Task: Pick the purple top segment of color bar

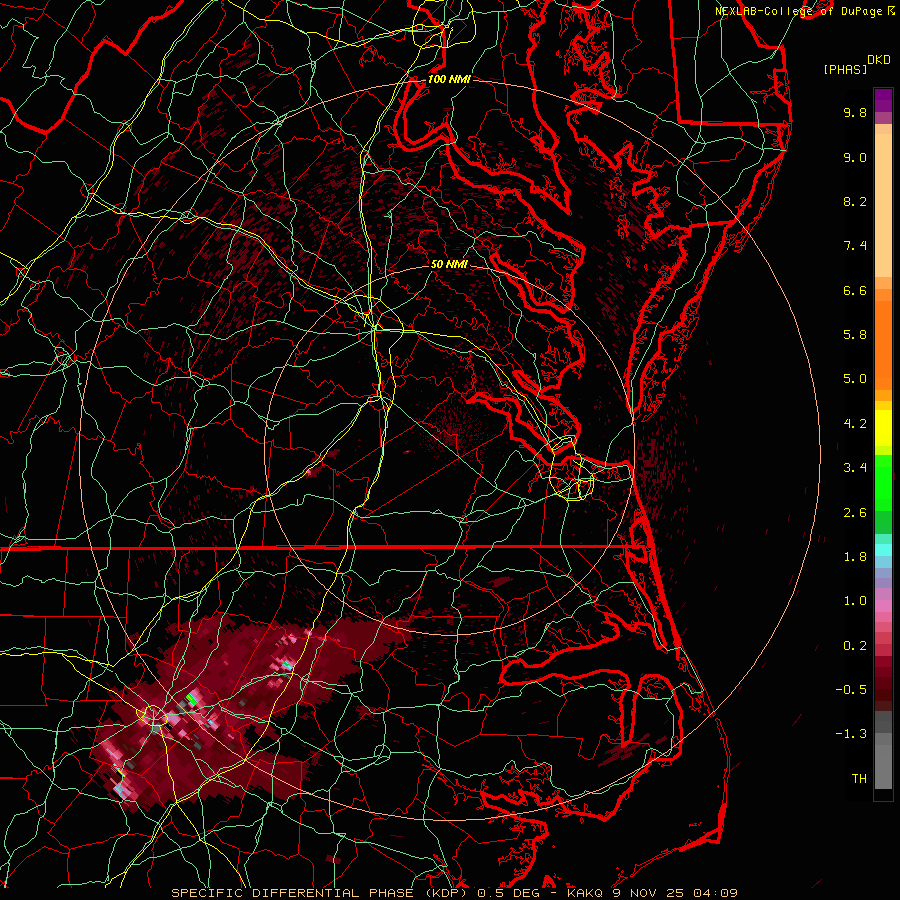Action: point(883,100)
